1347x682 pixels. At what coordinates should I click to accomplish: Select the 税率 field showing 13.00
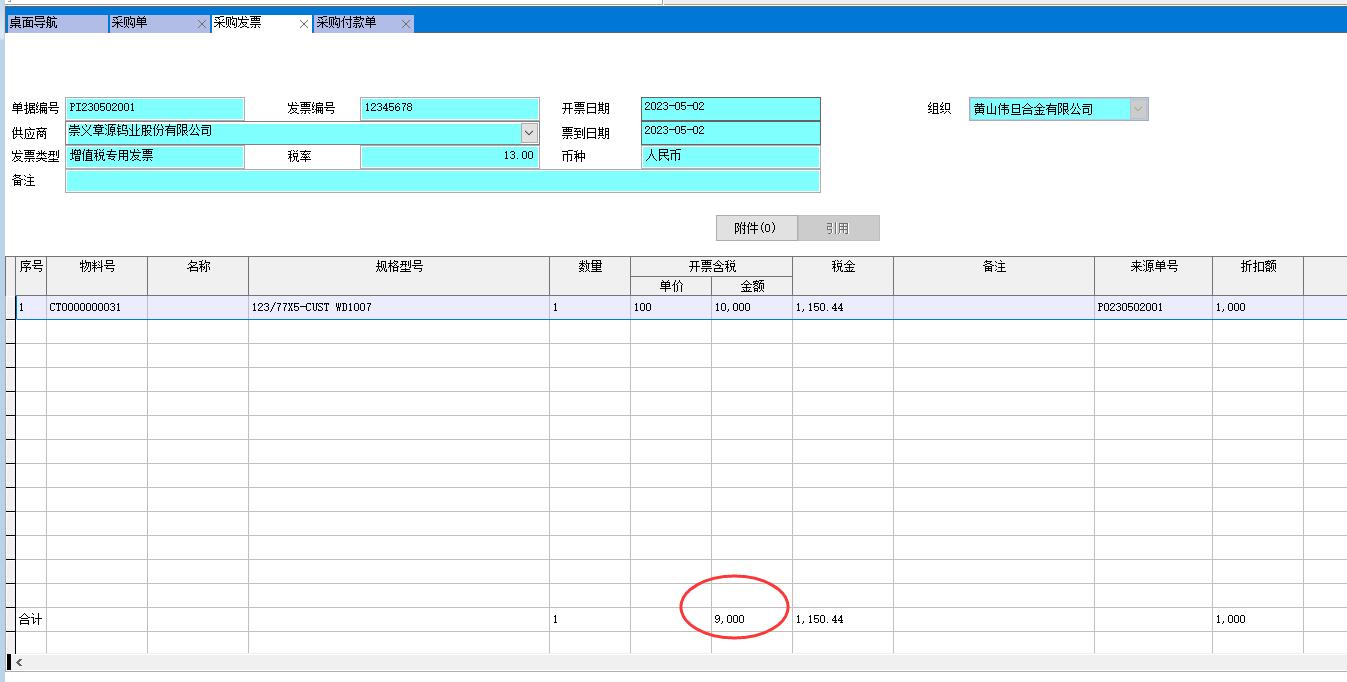click(x=449, y=157)
